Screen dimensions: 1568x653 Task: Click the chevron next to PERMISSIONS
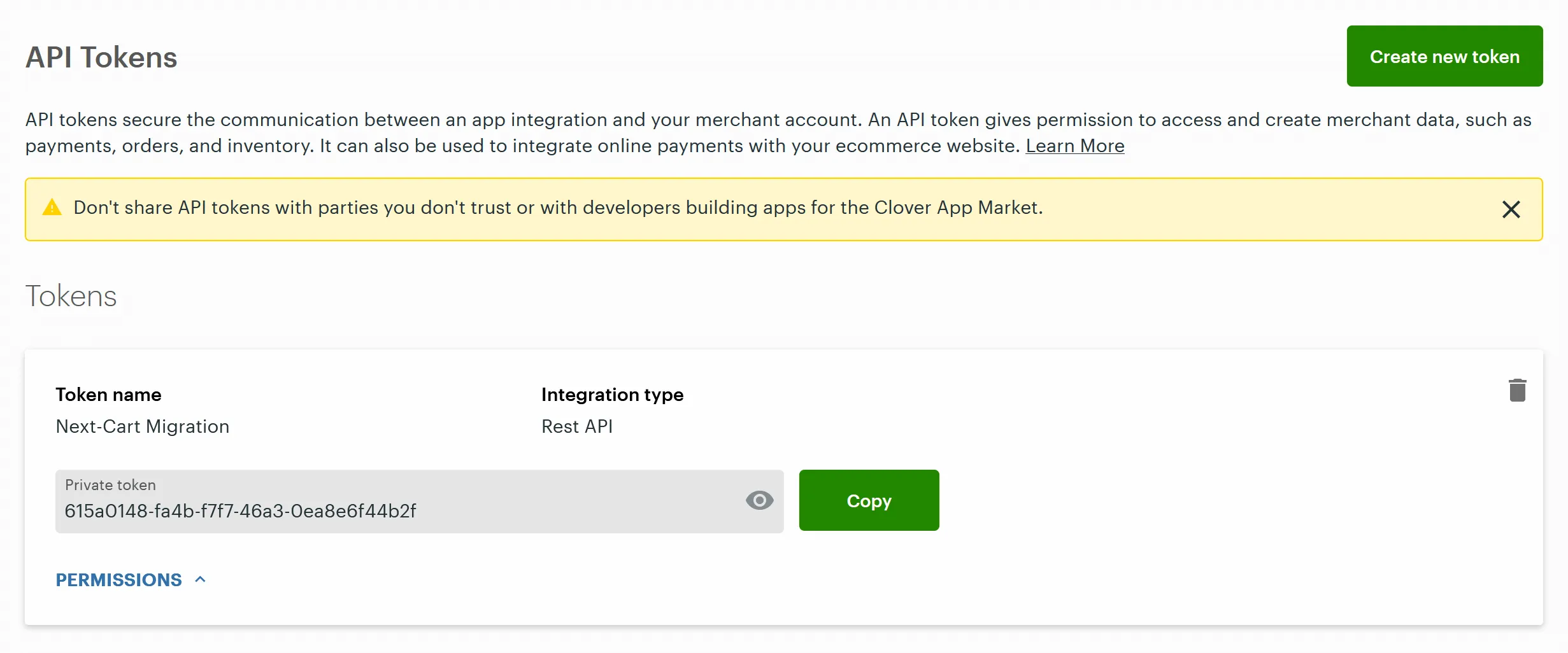(x=201, y=579)
